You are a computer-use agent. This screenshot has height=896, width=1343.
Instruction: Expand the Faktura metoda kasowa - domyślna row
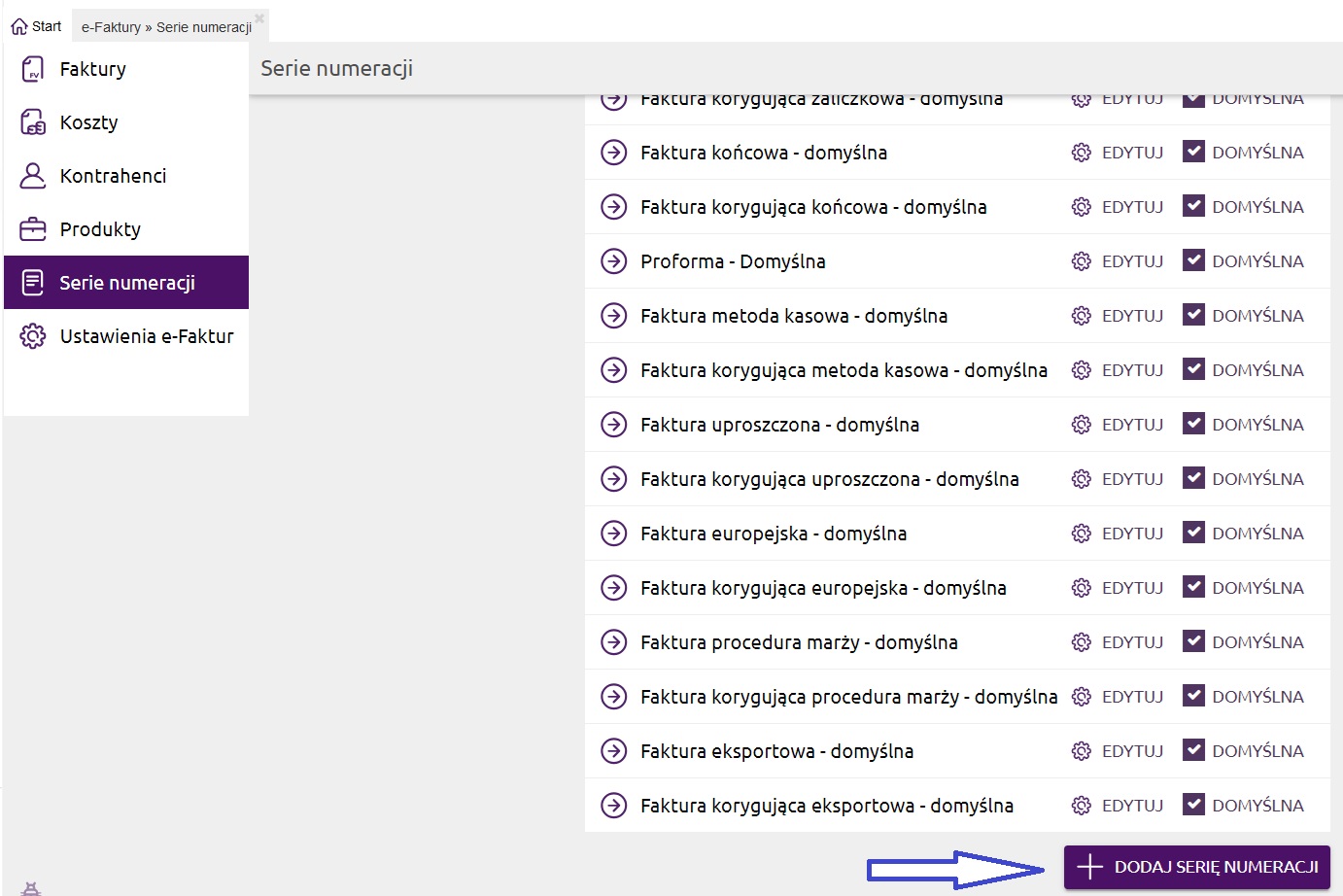(613, 316)
